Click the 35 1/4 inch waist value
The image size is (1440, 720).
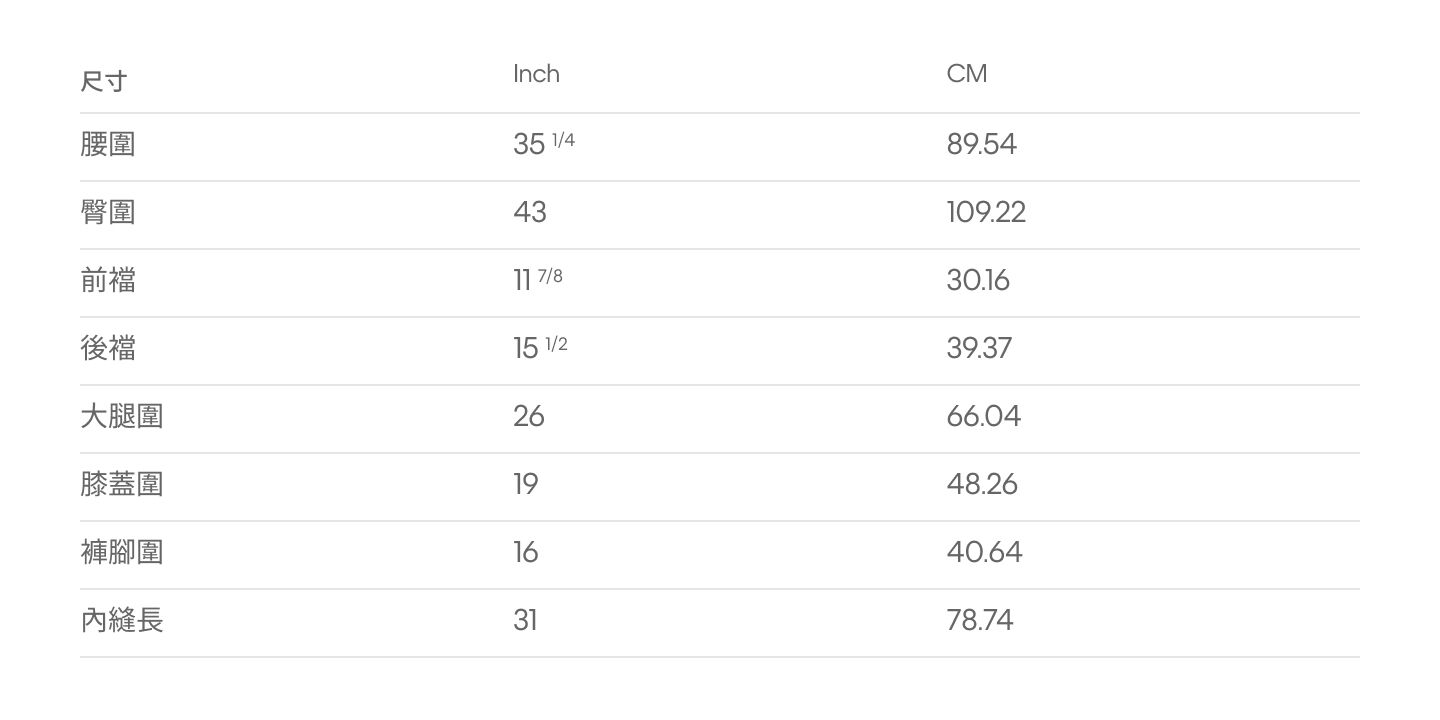(x=544, y=143)
